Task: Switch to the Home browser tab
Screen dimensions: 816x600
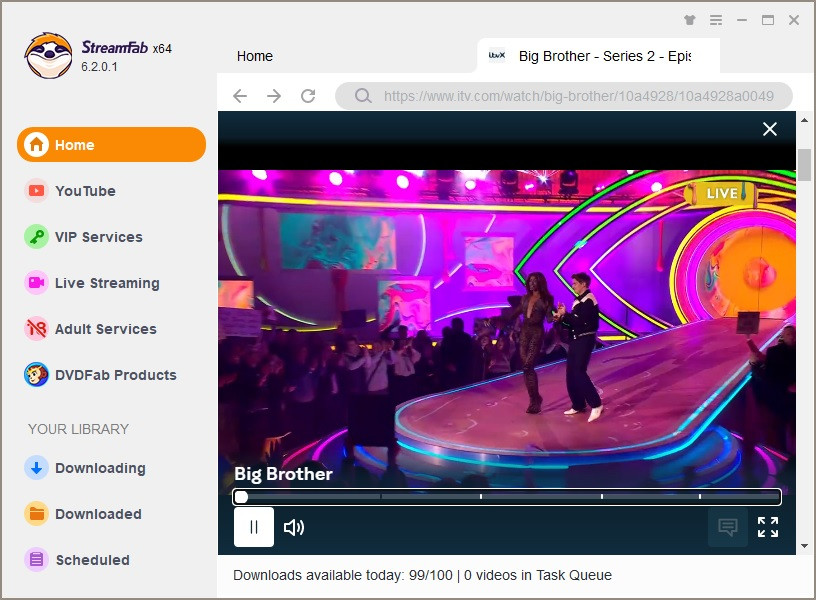Action: [254, 56]
